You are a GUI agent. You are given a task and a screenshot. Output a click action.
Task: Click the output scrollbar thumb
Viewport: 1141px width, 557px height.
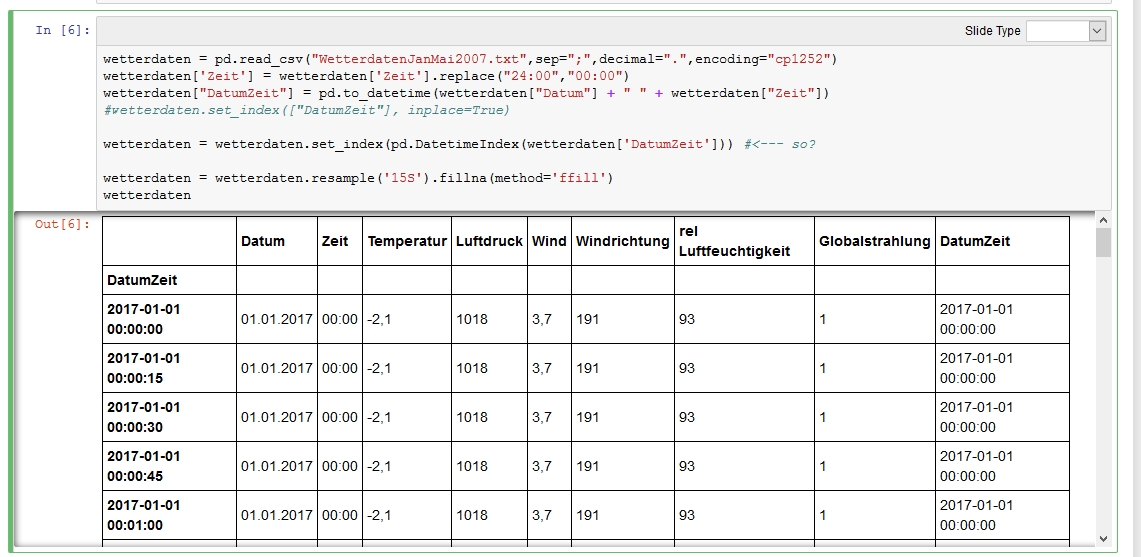1103,242
